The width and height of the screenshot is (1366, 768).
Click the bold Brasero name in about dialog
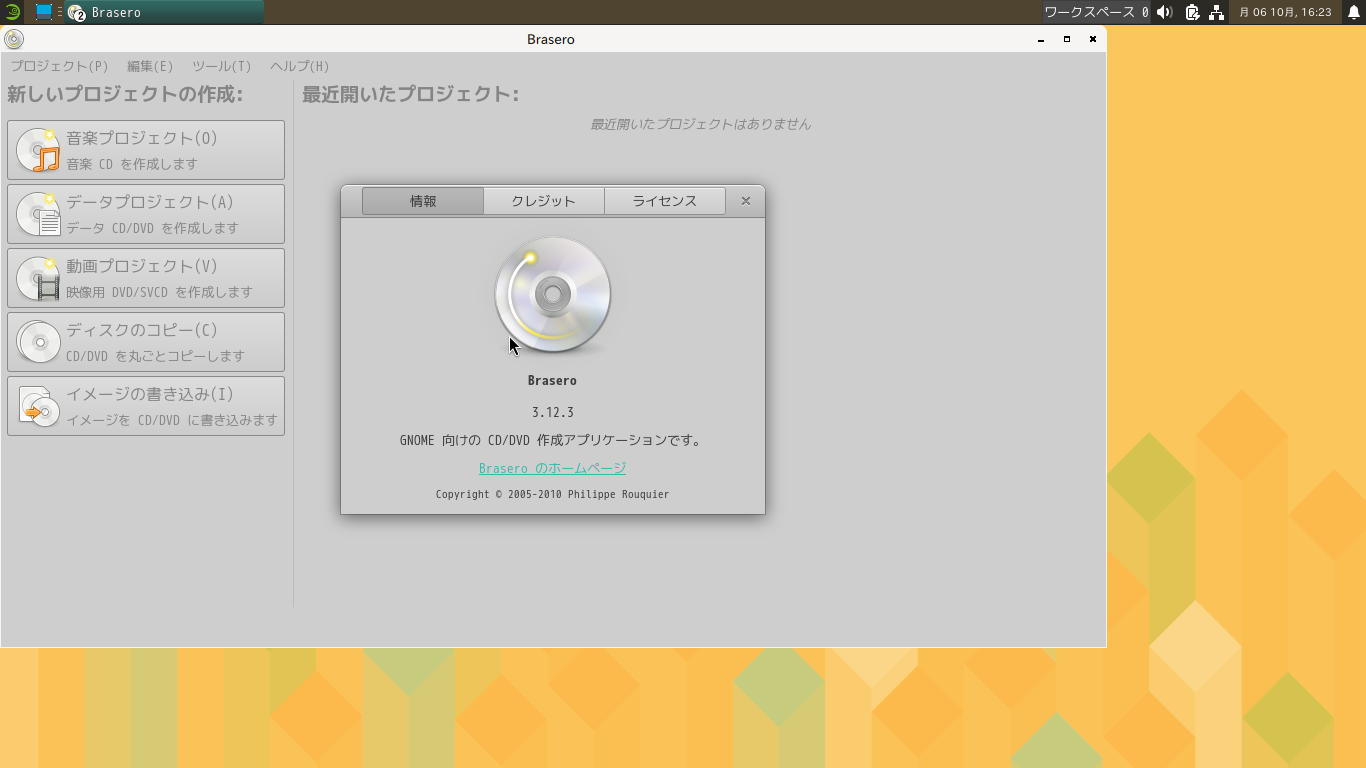pos(553,380)
